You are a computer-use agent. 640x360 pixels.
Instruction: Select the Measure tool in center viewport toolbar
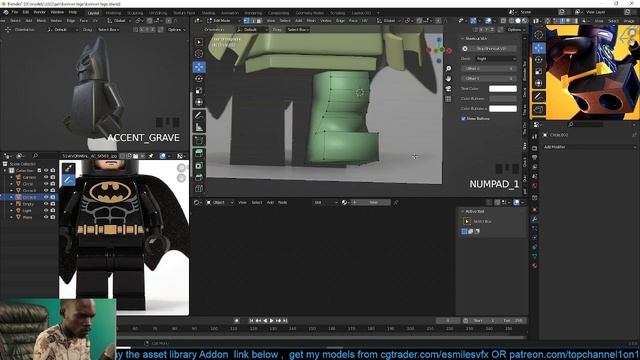(199, 127)
